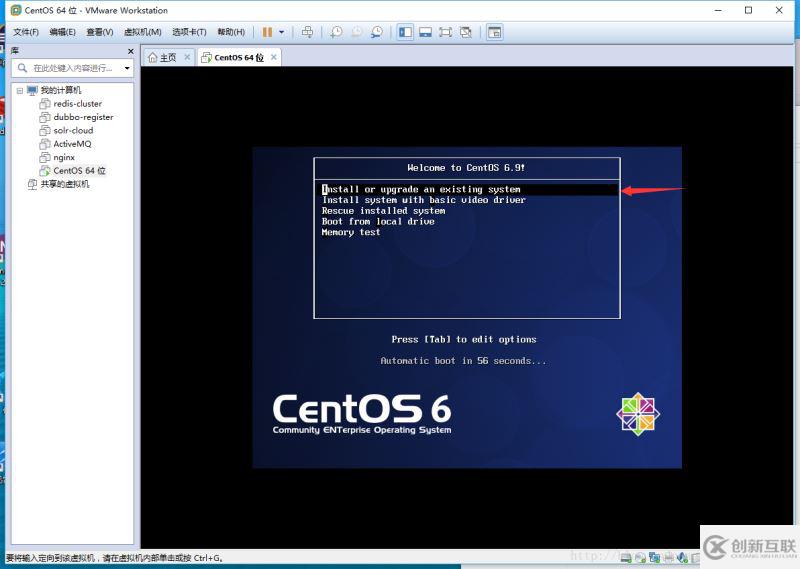
Task: Close the CentOS 64 位 tab
Action: pyautogui.click(x=274, y=57)
